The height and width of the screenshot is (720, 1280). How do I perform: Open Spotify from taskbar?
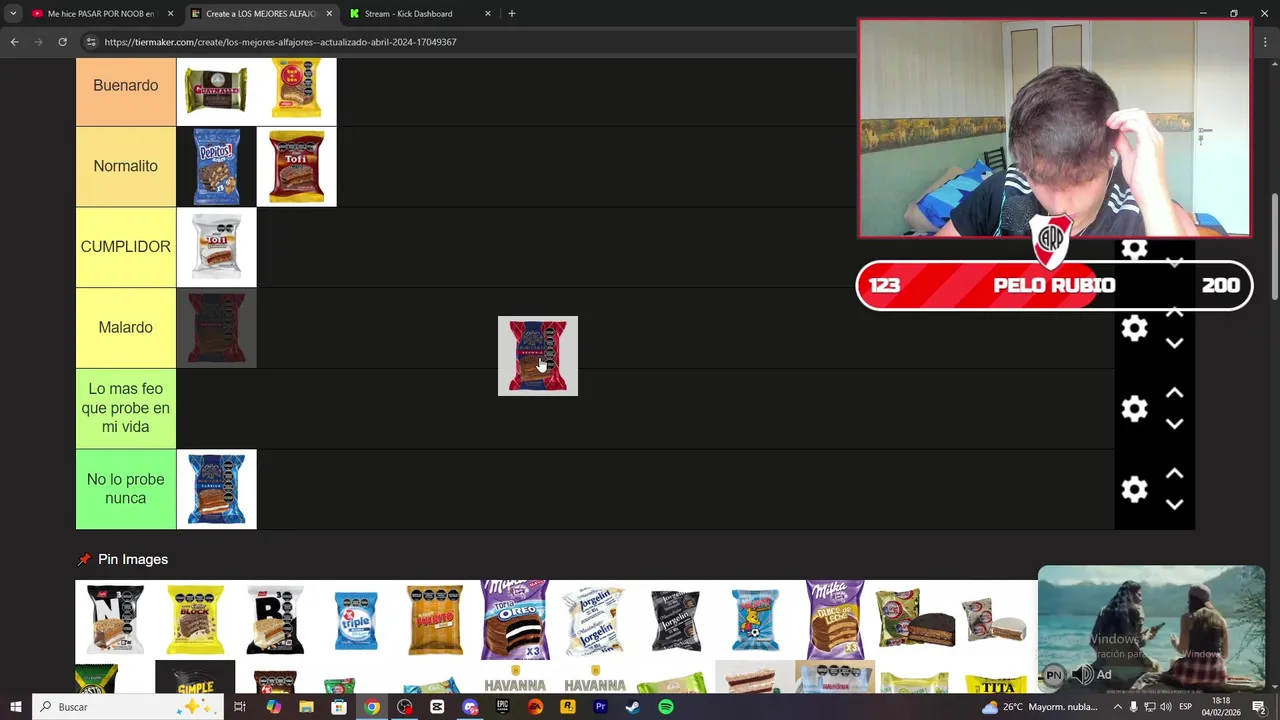(x=666, y=707)
